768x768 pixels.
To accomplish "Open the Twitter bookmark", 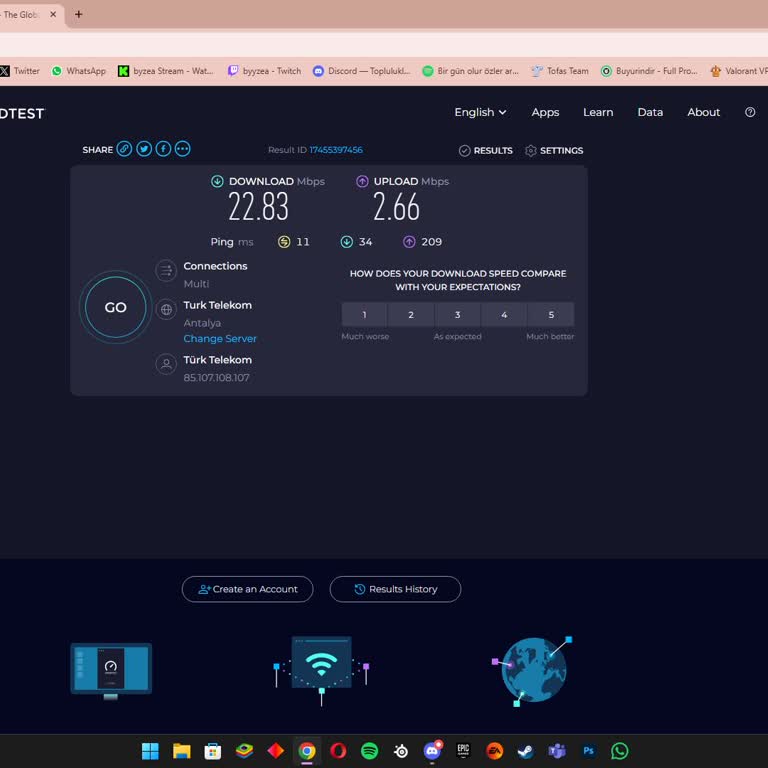I will 20,71.
